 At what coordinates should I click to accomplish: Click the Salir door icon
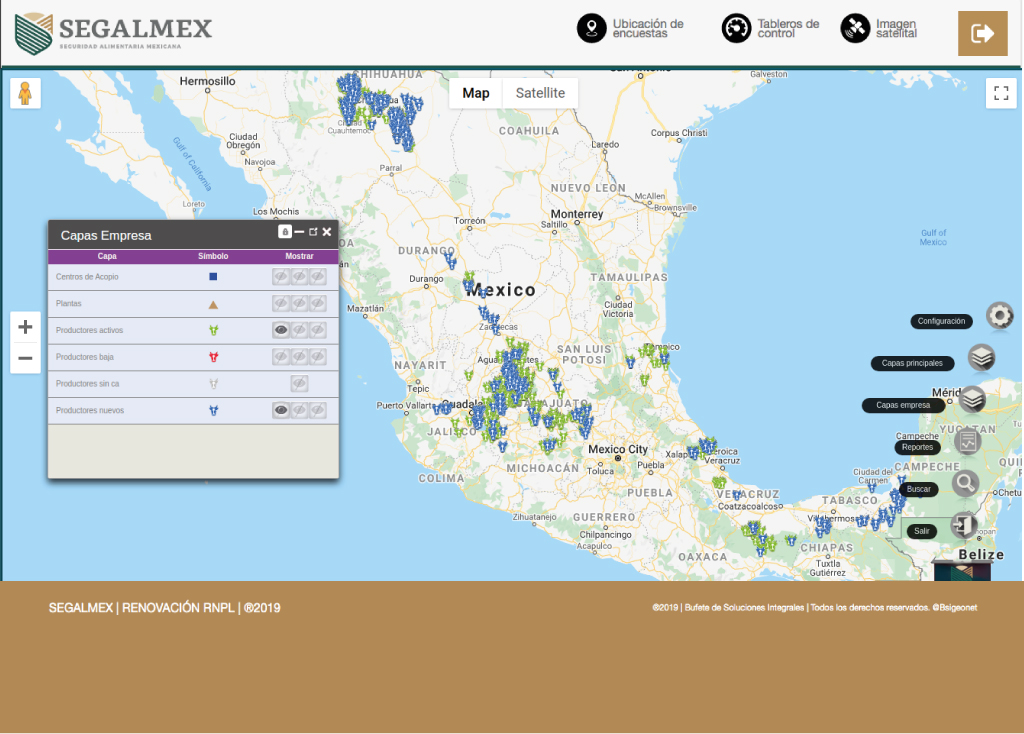[x=963, y=525]
